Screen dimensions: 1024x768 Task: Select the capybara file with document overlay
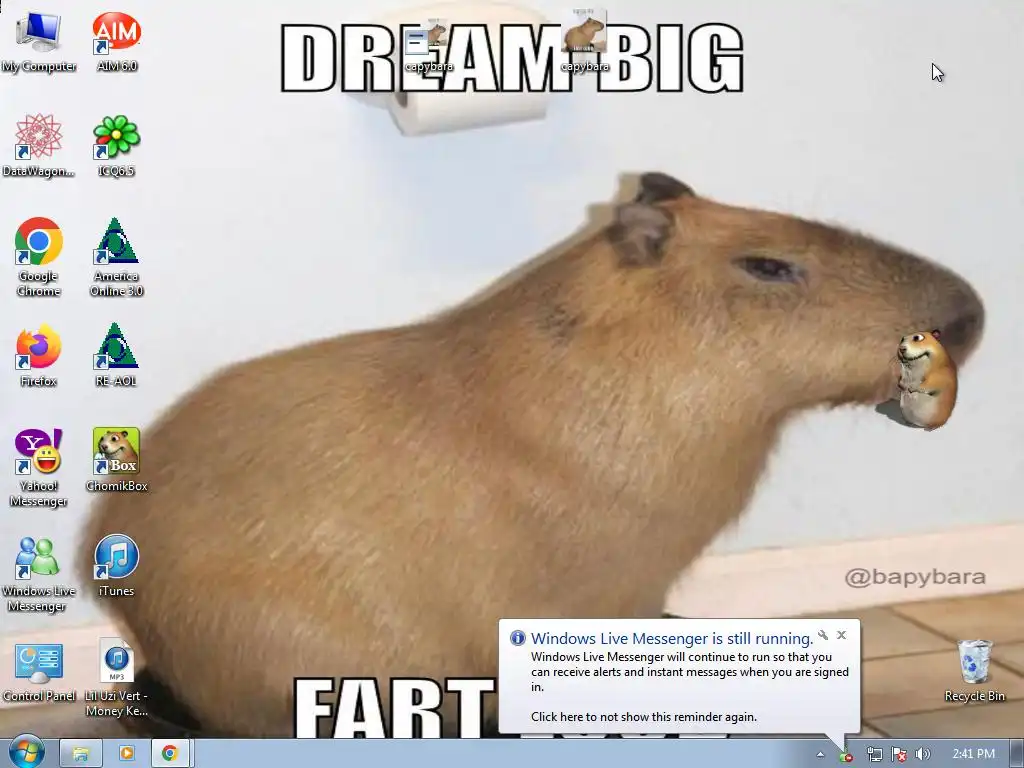tap(428, 46)
